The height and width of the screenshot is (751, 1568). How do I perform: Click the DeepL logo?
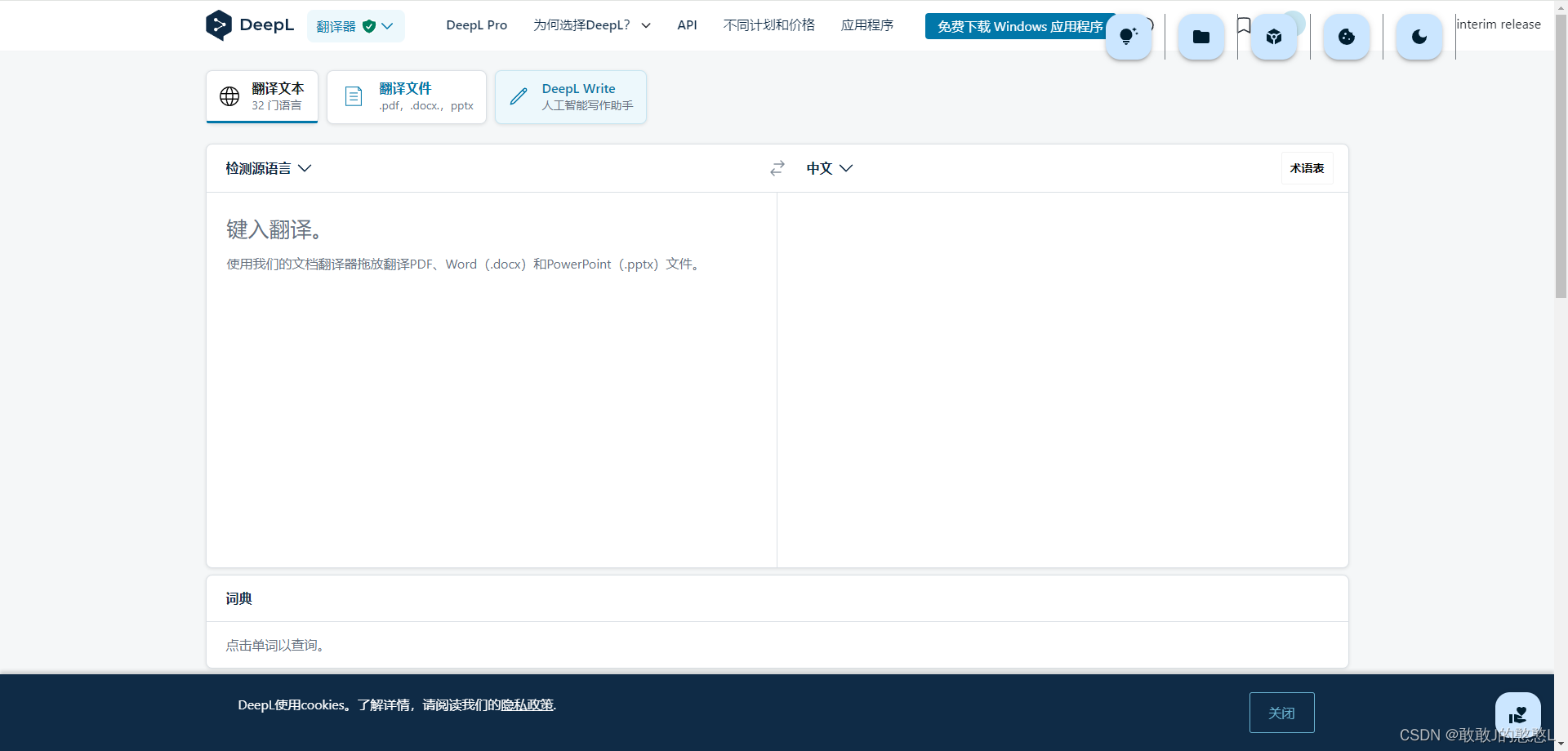(x=250, y=25)
